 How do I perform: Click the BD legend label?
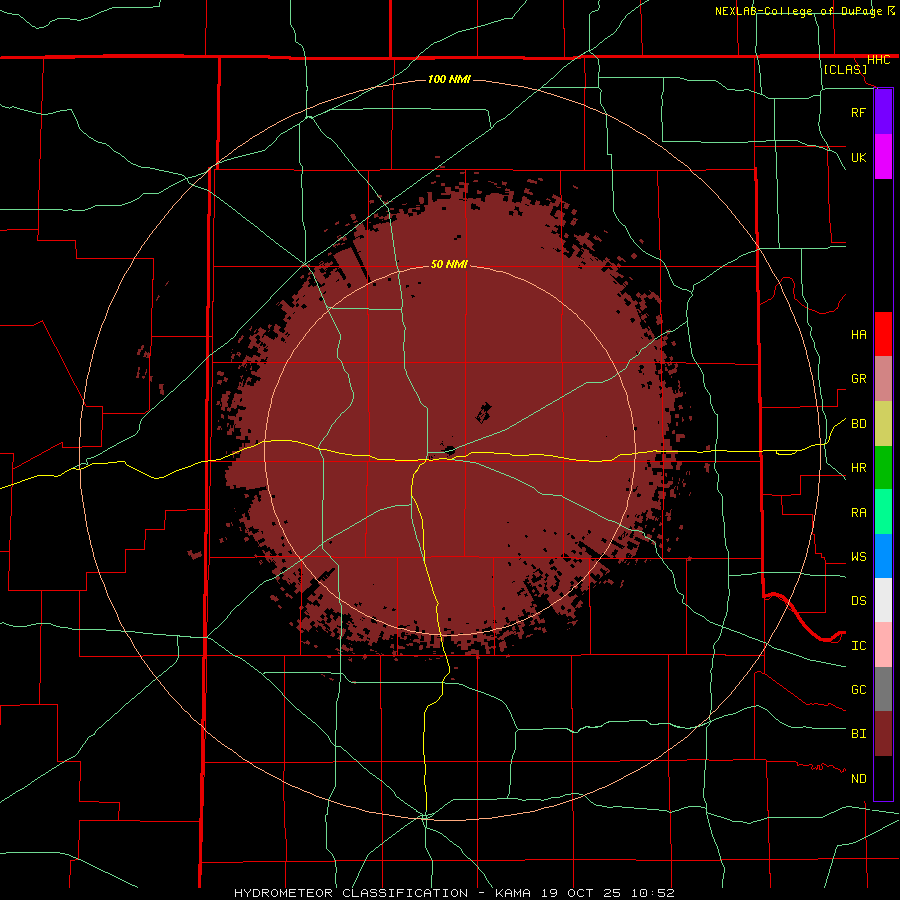(858, 424)
